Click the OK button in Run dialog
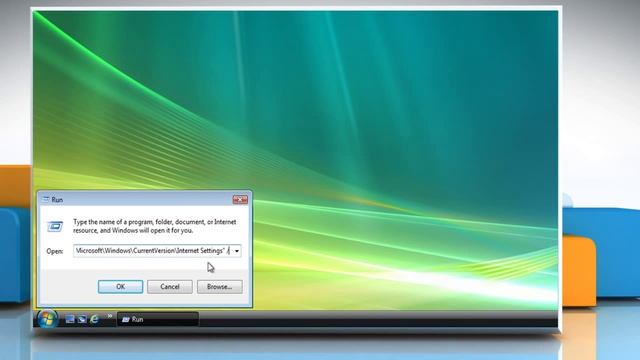 click(120, 287)
